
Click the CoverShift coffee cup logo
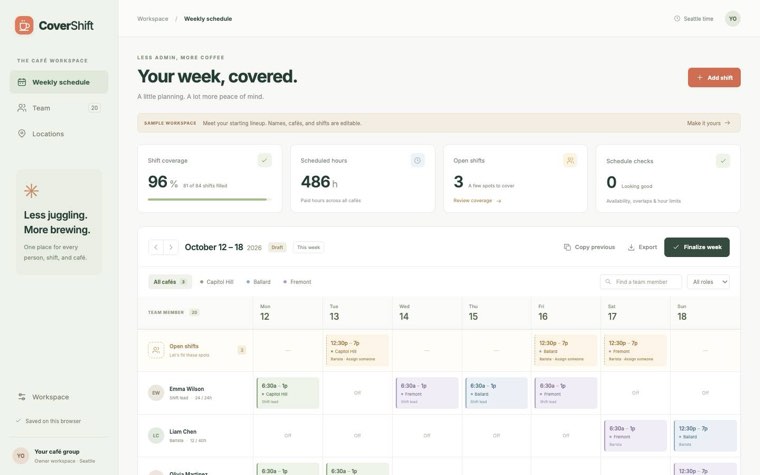pyautogui.click(x=24, y=25)
